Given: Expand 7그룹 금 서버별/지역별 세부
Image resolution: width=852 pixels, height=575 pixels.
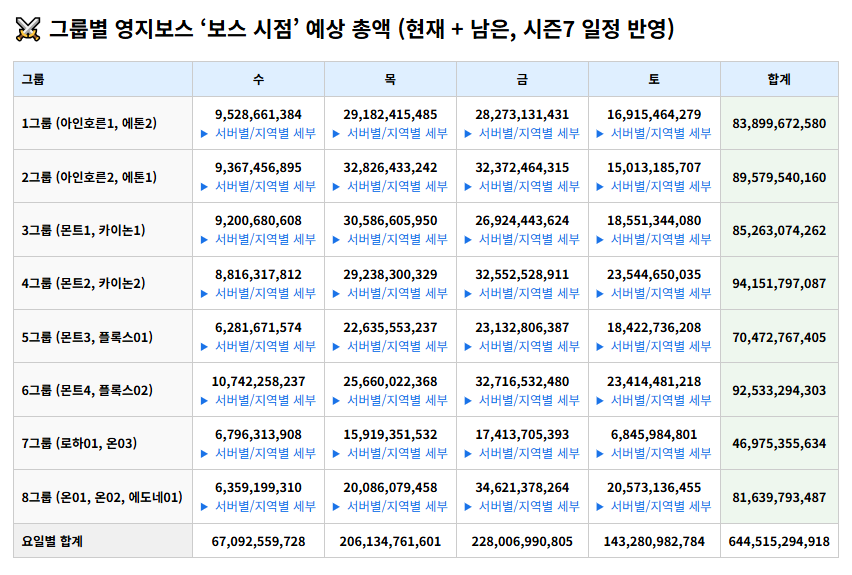Looking at the screenshot, I should point(522,453).
